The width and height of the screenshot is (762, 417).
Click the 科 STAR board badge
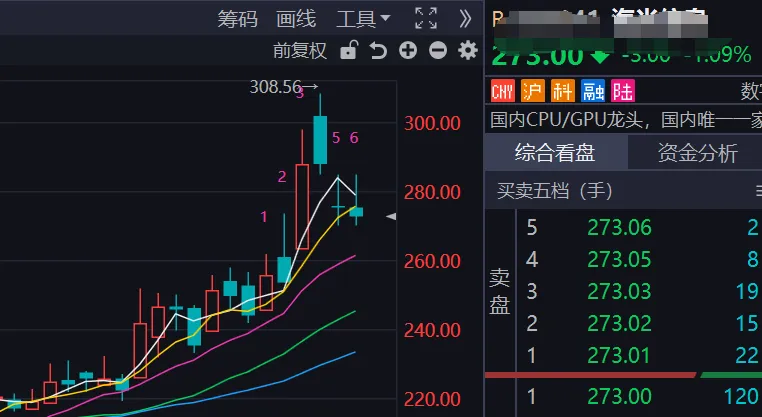coord(563,91)
